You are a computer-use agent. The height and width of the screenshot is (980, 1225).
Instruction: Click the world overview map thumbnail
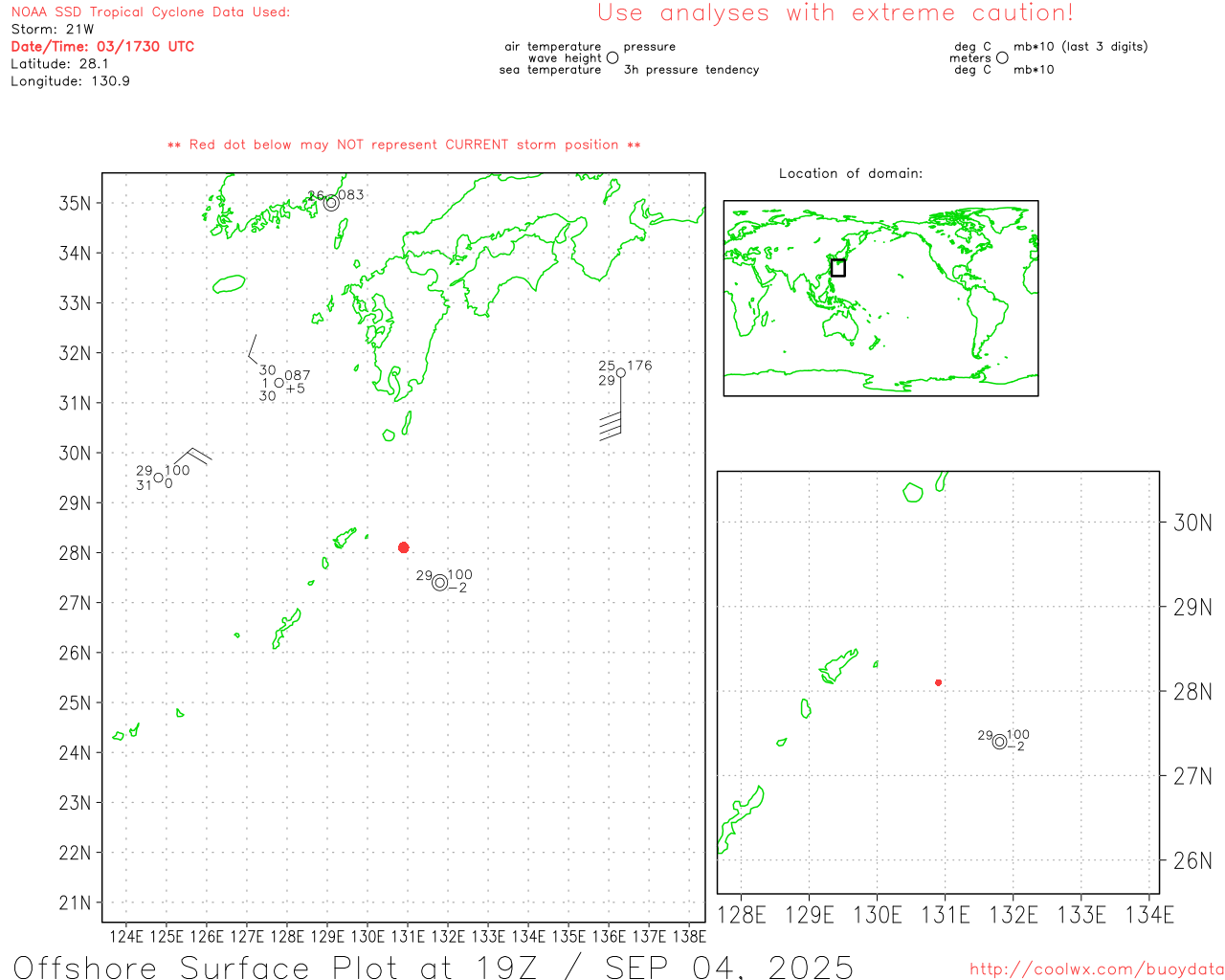click(881, 299)
